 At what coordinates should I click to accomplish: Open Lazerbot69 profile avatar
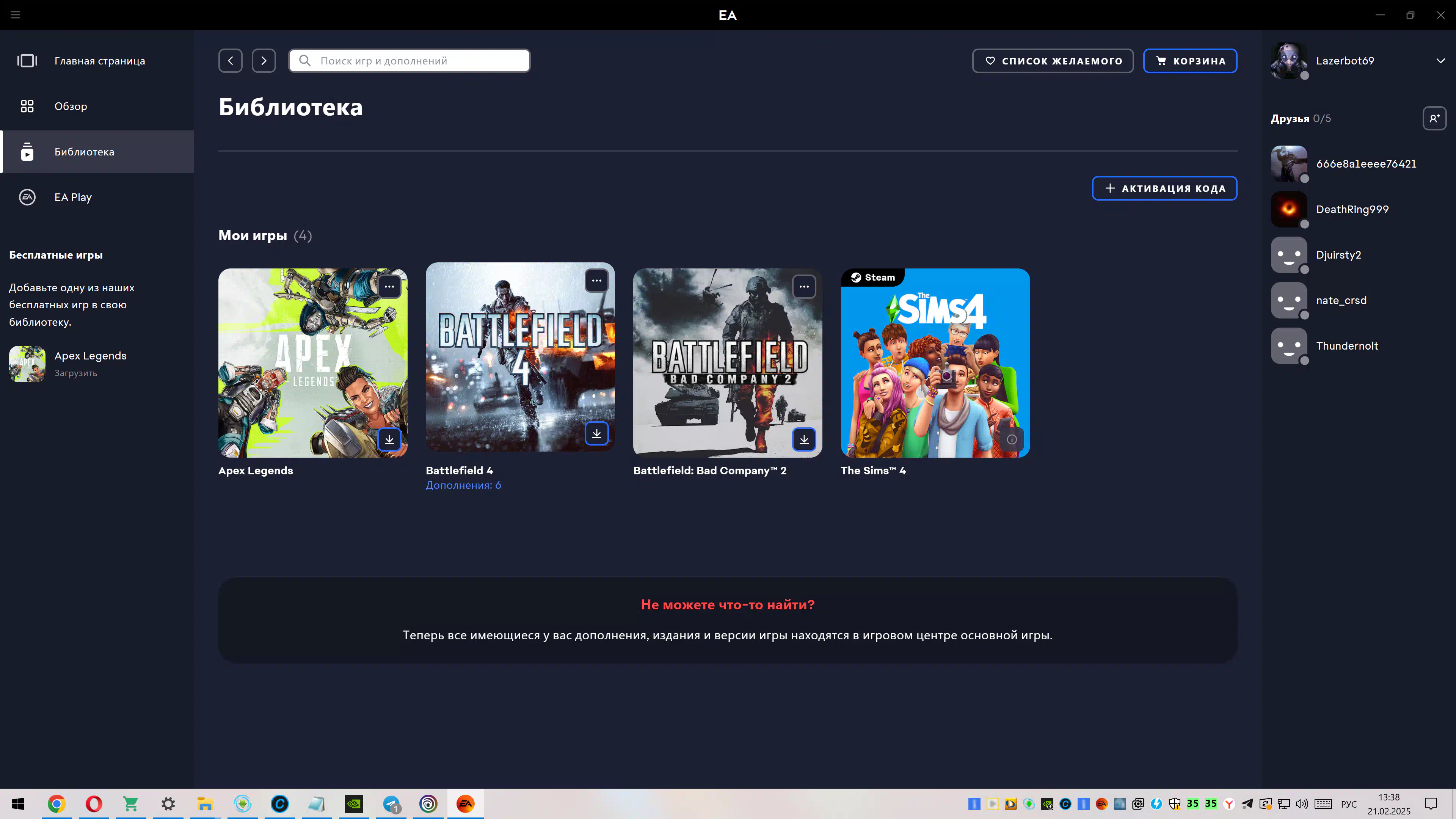tap(1289, 61)
